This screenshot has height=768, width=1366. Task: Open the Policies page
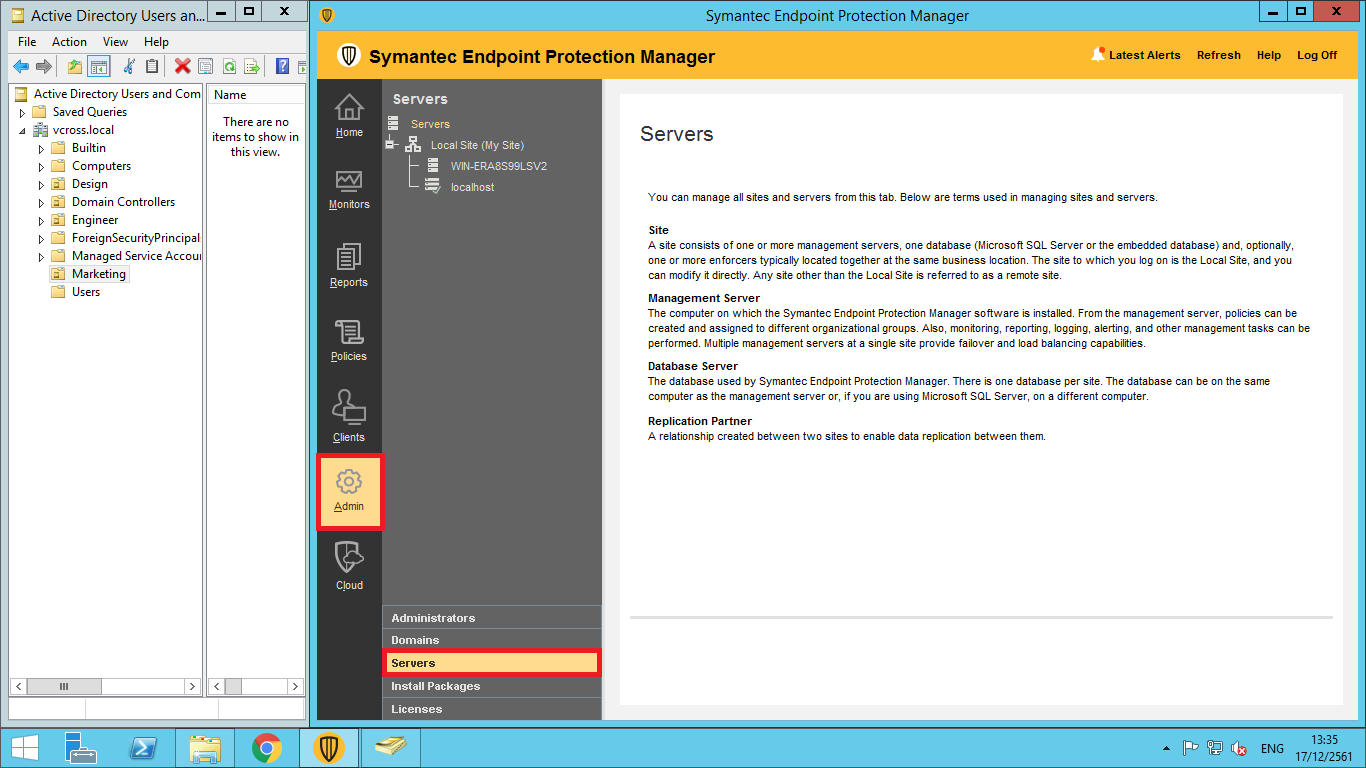(x=349, y=340)
